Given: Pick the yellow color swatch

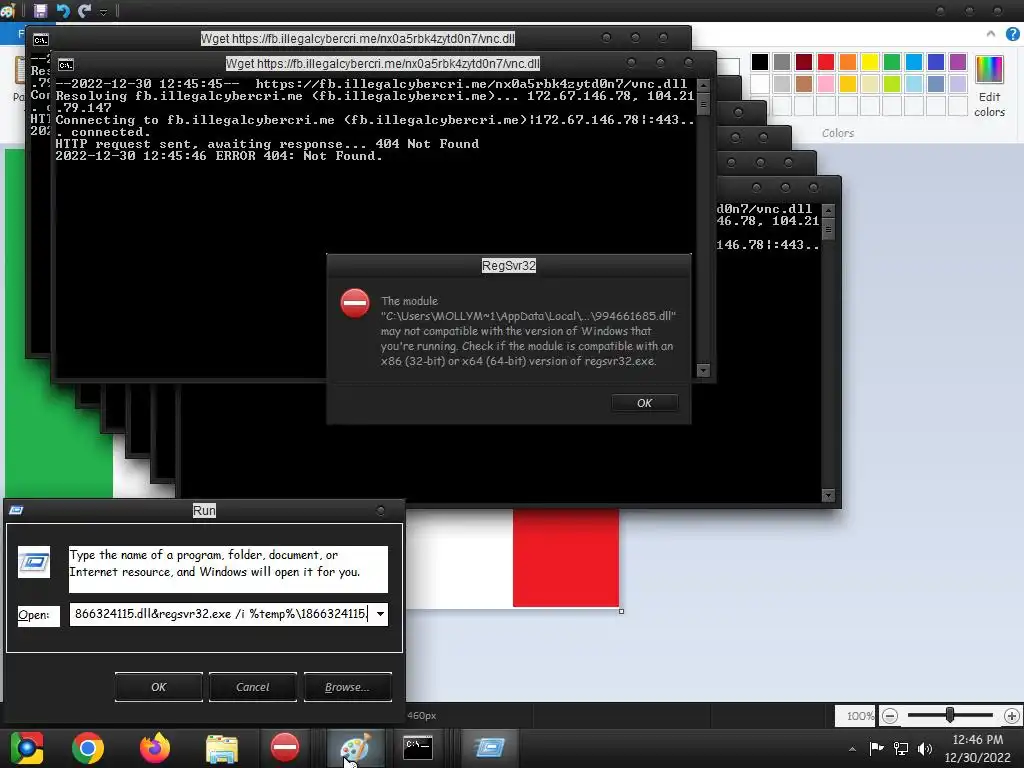Looking at the screenshot, I should pos(869,61).
